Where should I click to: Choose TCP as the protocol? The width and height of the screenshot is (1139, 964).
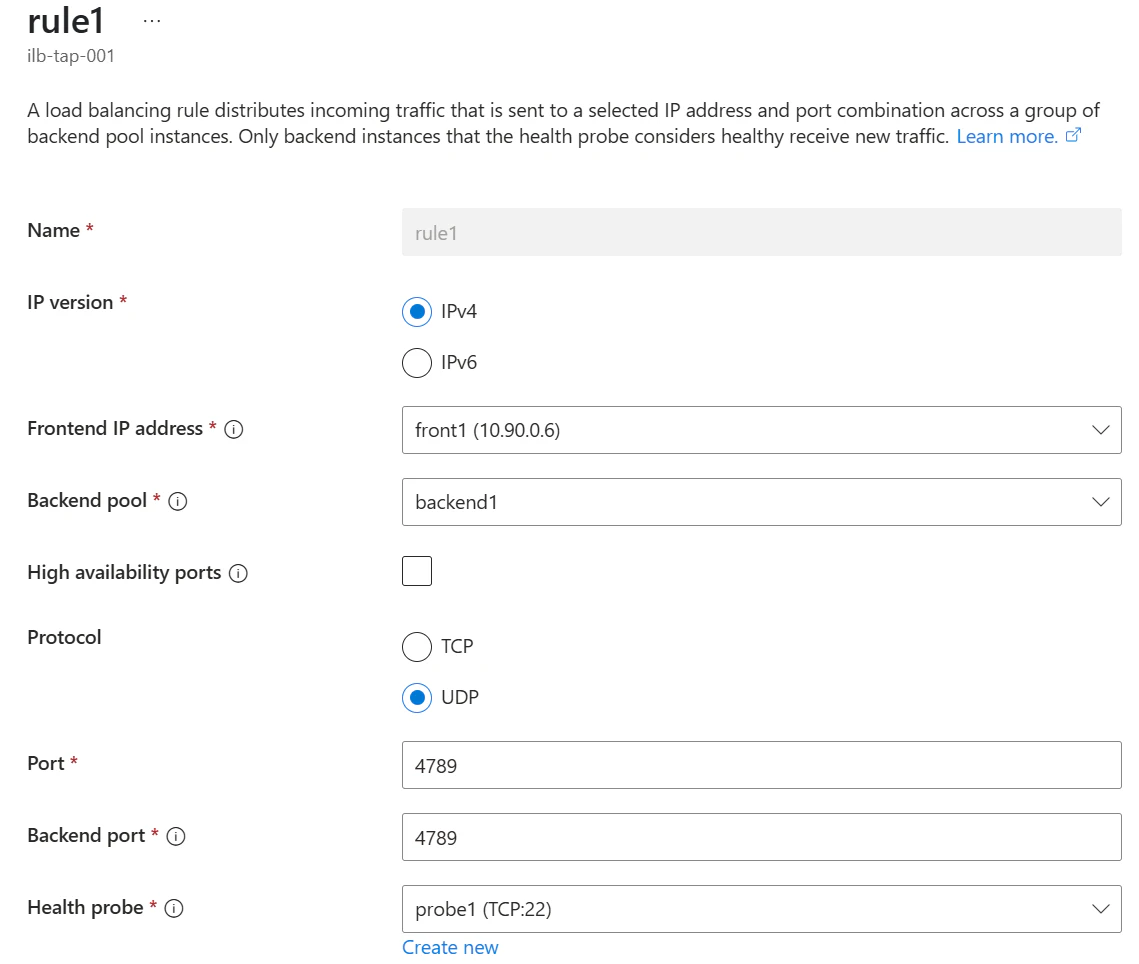tap(417, 647)
